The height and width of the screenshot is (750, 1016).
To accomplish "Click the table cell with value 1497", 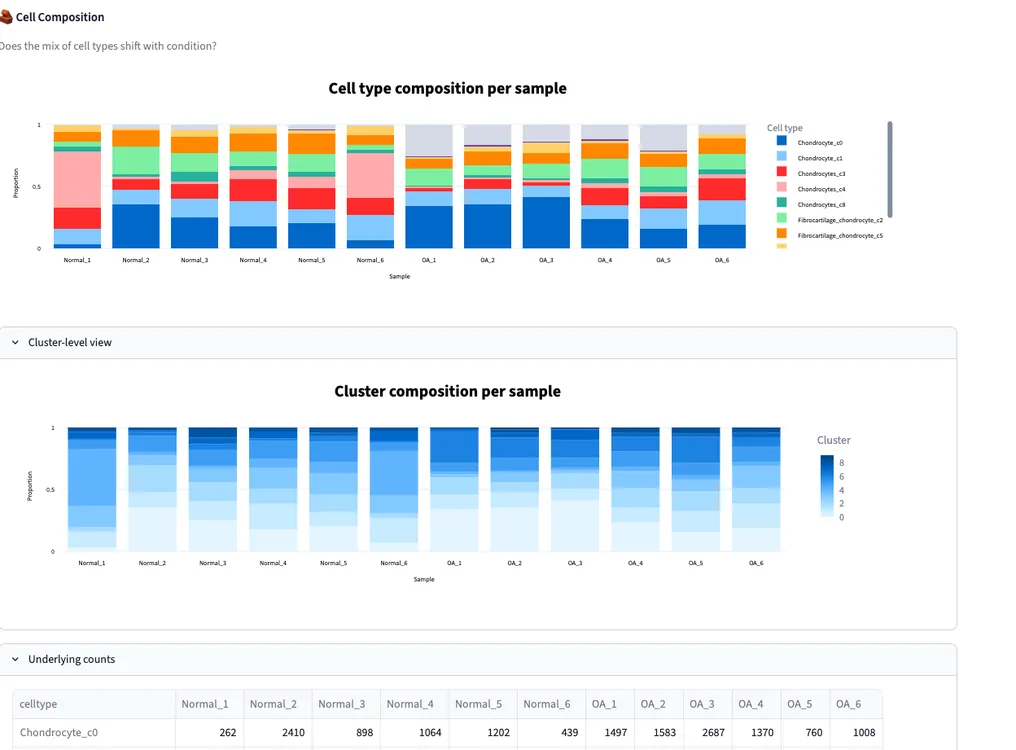I will (x=610, y=732).
